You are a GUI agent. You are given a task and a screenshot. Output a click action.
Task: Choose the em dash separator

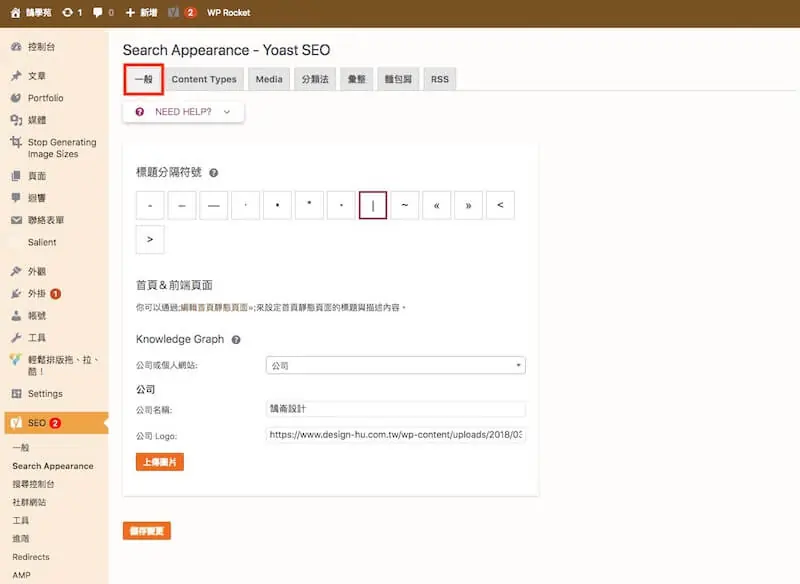[214, 206]
